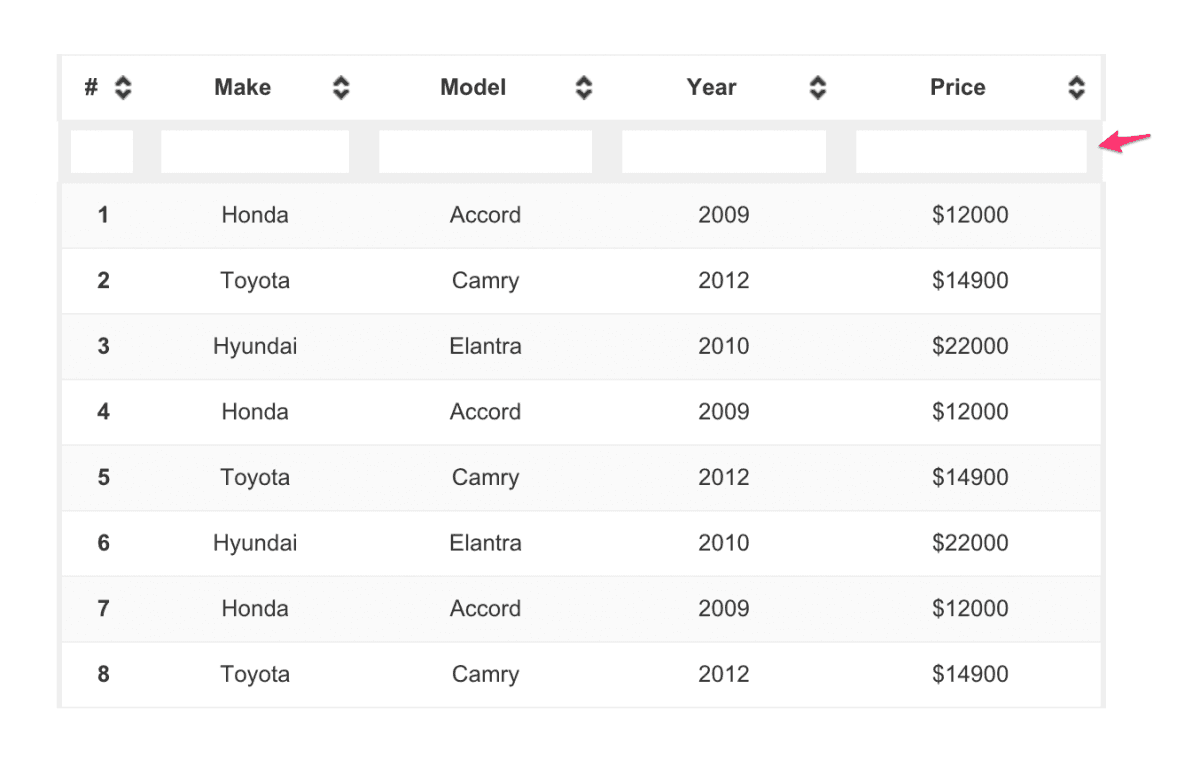Screen dimensions: 1200x782
Task: Select the Hyundai cell in row 3
Action: (x=255, y=347)
